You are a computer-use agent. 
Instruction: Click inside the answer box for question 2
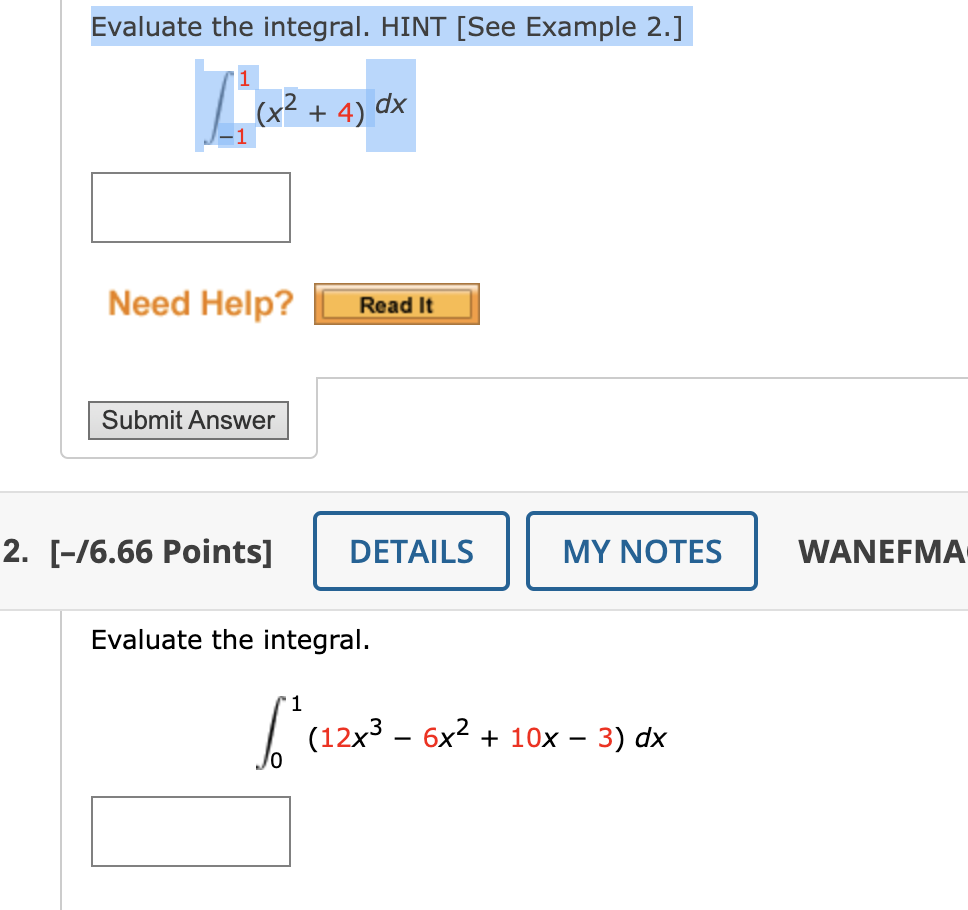(190, 831)
